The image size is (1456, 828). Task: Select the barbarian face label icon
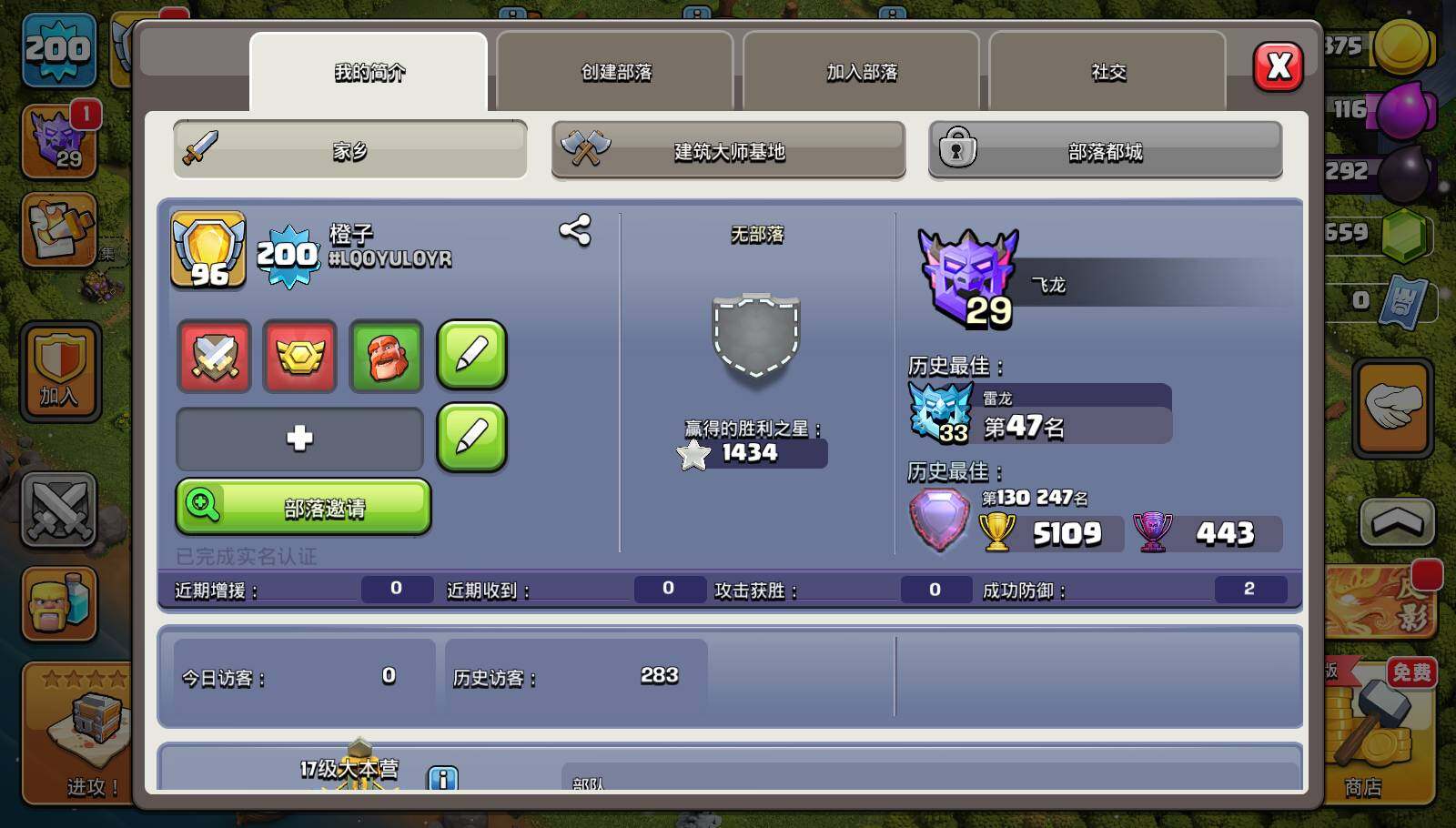[387, 356]
